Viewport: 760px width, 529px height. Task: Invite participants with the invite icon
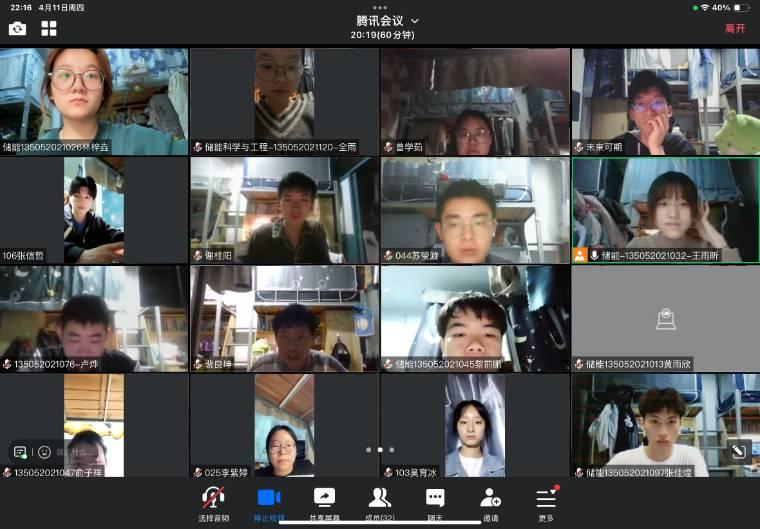point(490,498)
